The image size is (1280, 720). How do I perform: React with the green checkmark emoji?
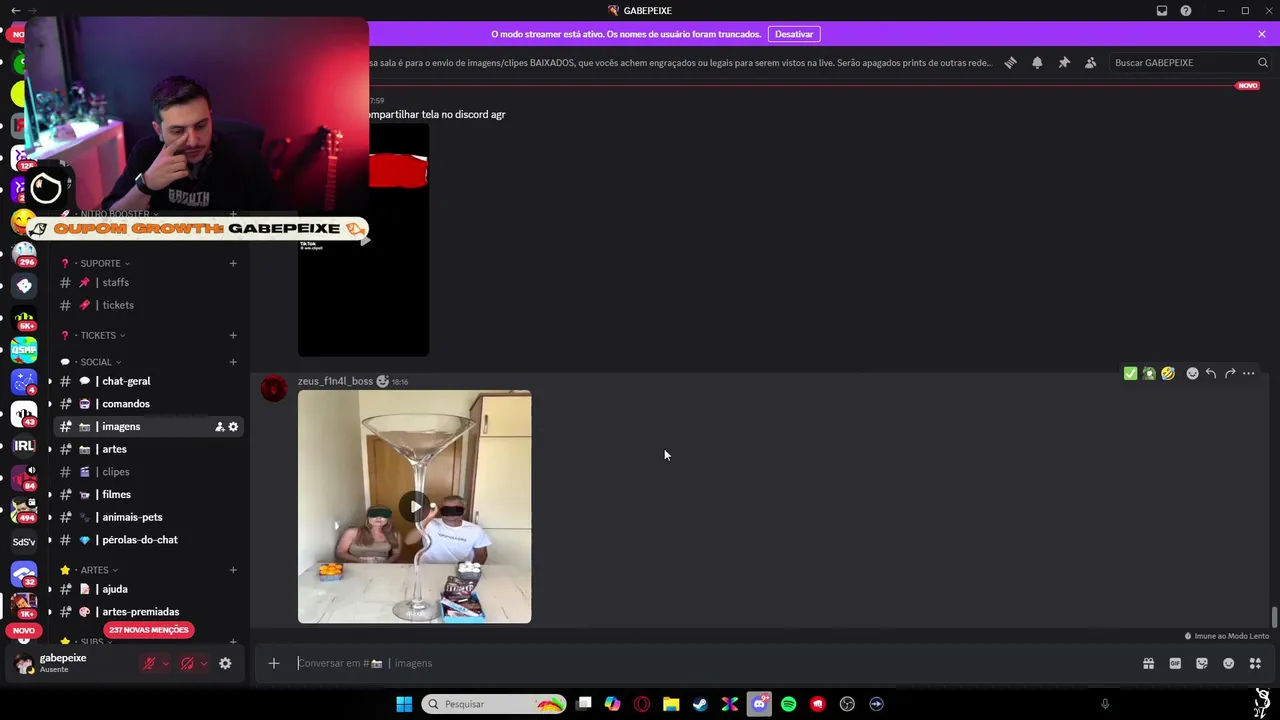click(x=1130, y=373)
